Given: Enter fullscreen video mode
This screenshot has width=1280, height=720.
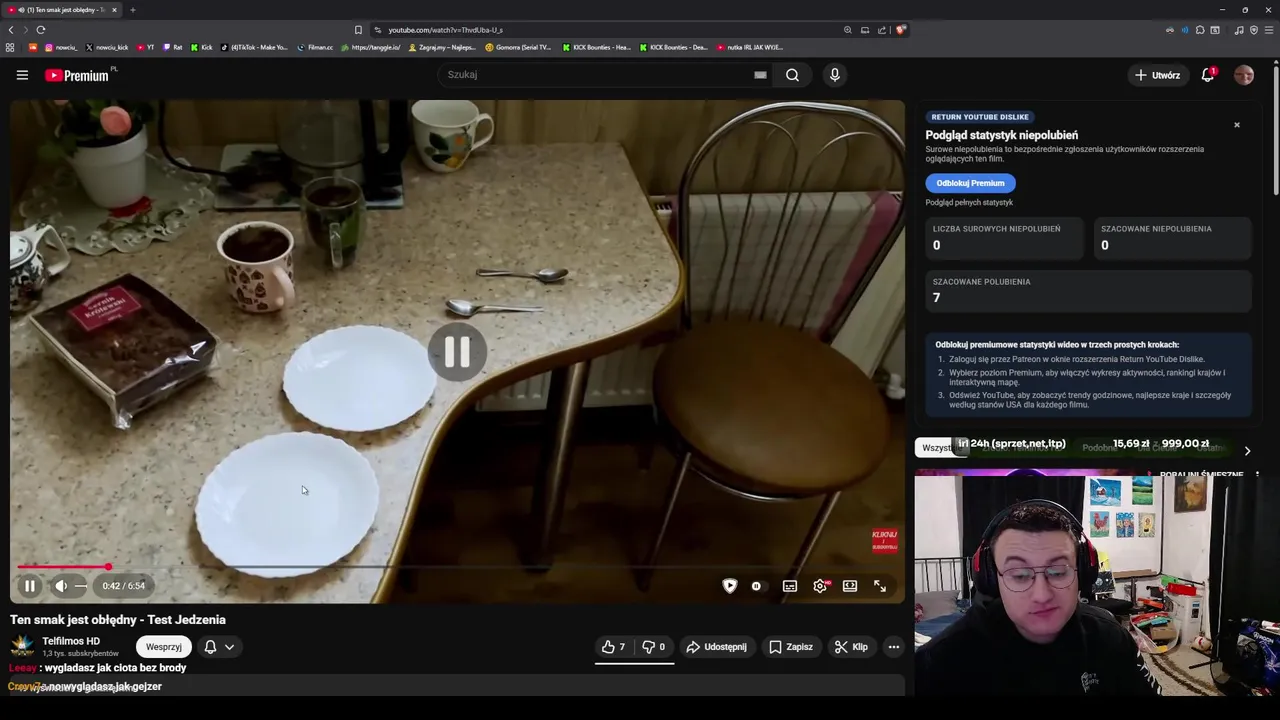Looking at the screenshot, I should [x=880, y=586].
